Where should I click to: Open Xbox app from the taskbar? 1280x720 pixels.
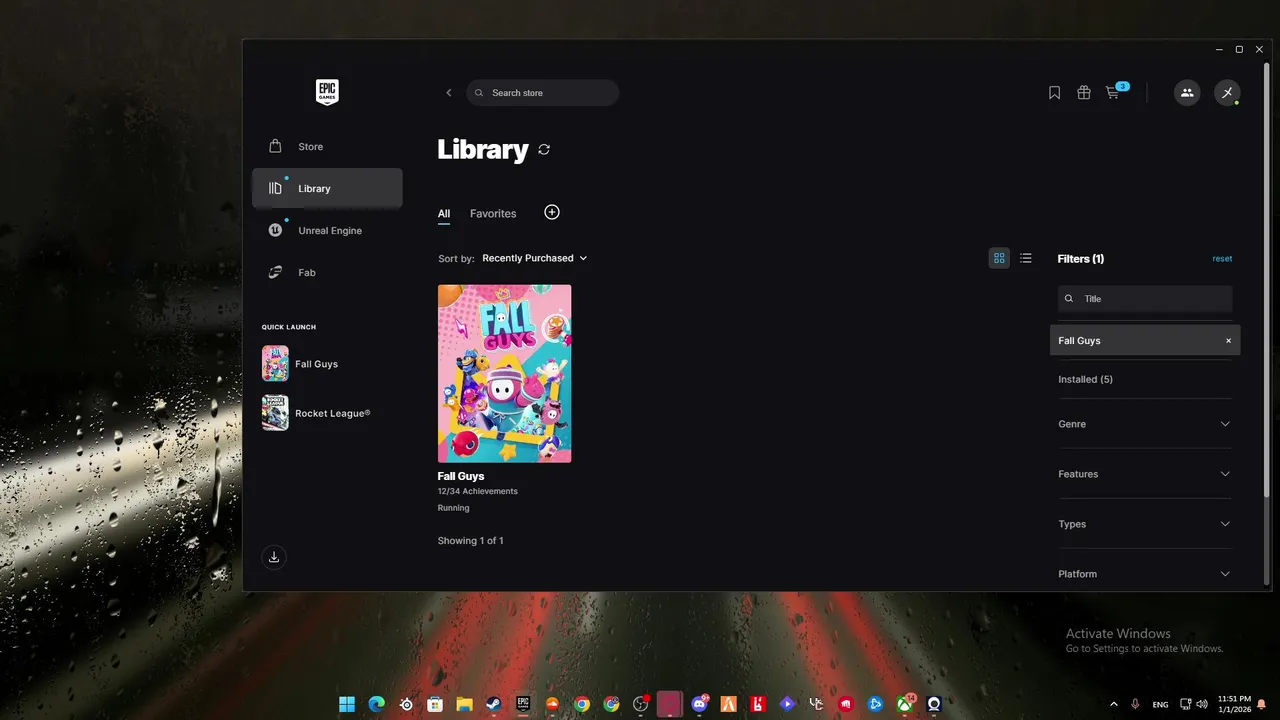[x=905, y=704]
